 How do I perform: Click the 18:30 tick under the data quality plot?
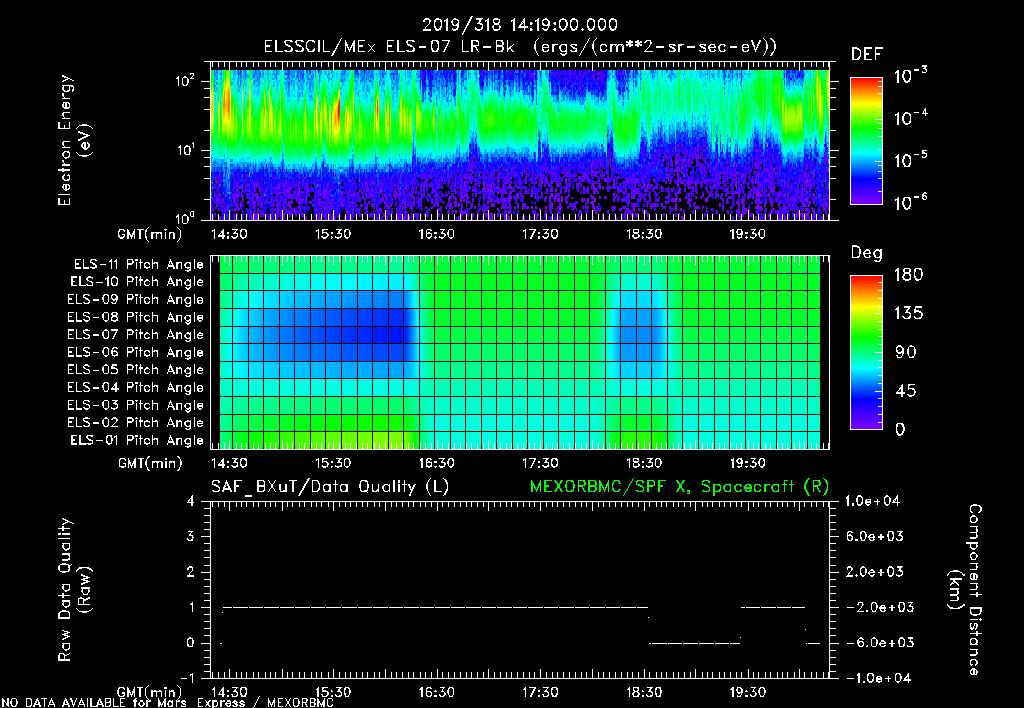[x=643, y=692]
